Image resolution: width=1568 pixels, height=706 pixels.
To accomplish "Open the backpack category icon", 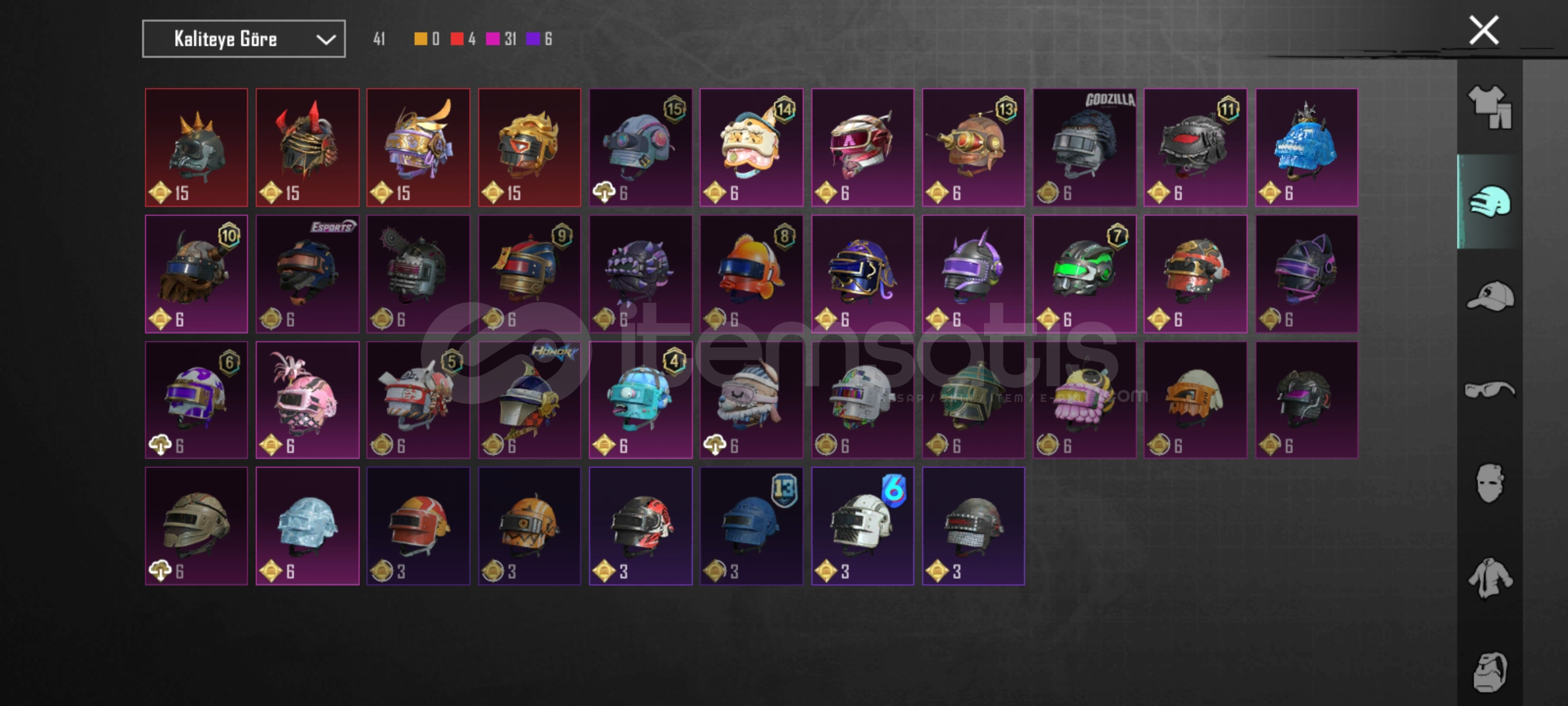I will [1490, 671].
